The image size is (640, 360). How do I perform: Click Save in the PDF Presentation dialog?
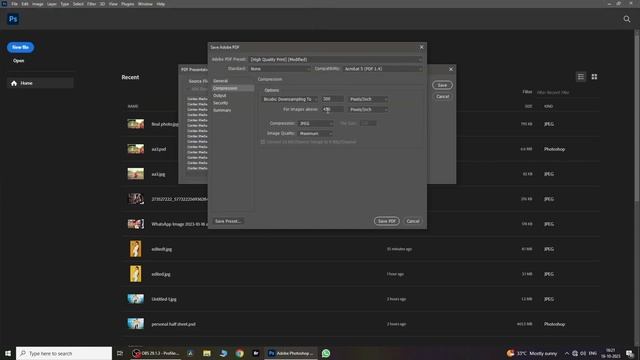pos(442,85)
